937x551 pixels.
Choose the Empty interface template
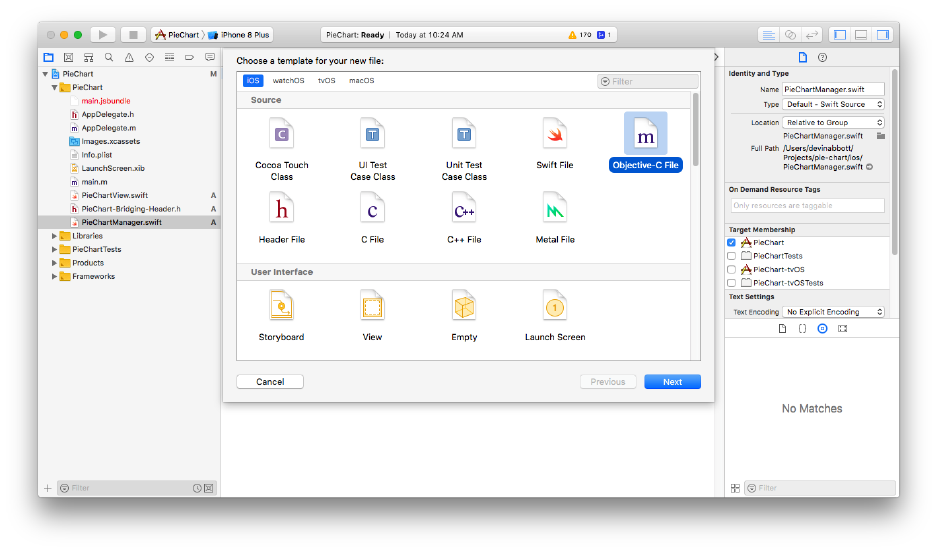[x=464, y=315]
